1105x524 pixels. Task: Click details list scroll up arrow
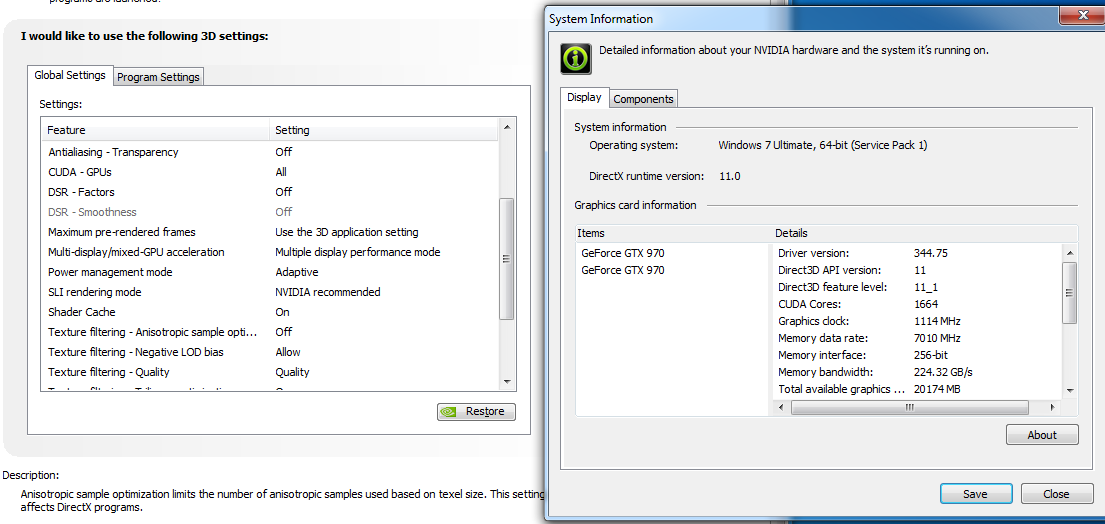point(1069,253)
